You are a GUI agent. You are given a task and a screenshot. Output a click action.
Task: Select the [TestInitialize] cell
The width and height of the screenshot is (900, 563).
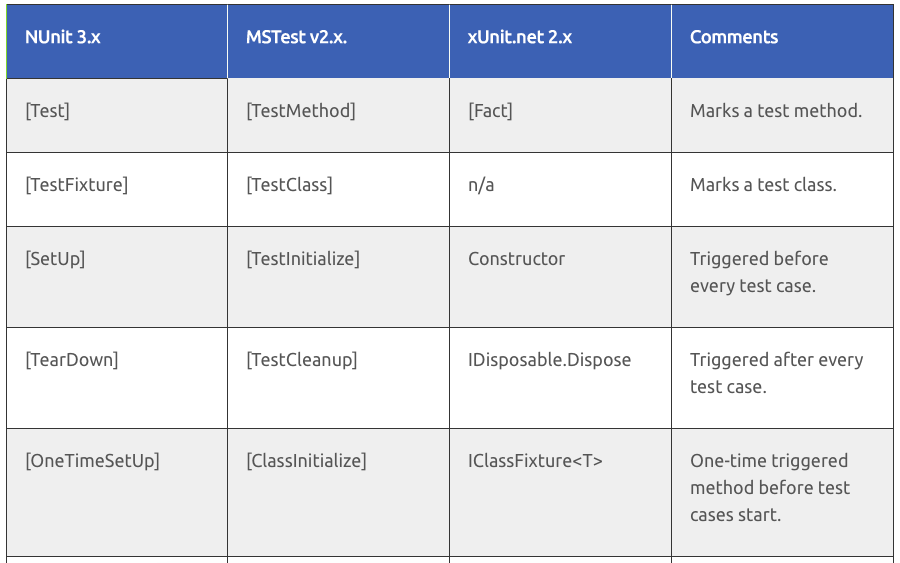pyautogui.click(x=302, y=259)
